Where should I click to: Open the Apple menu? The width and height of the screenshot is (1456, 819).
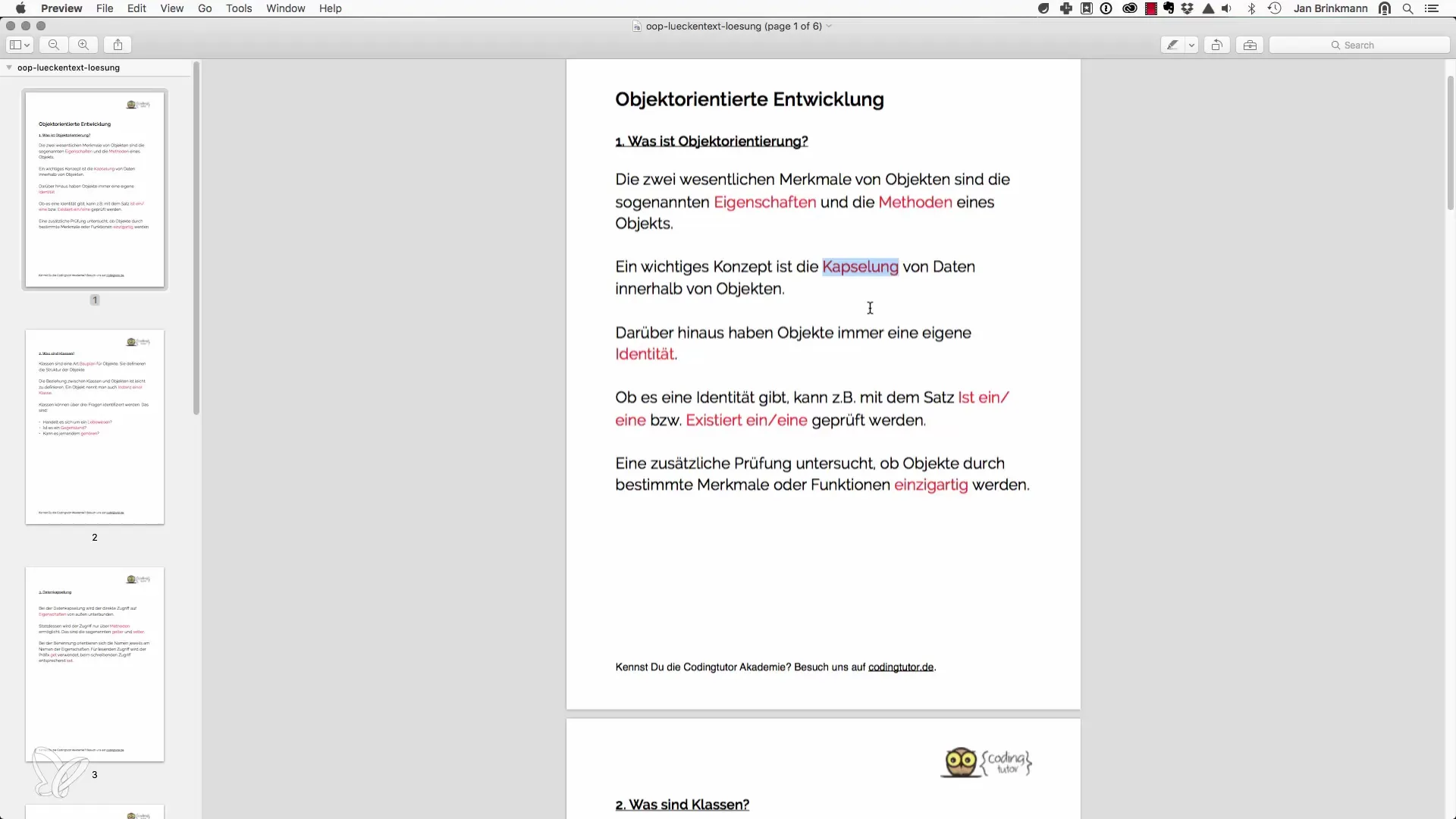20,8
